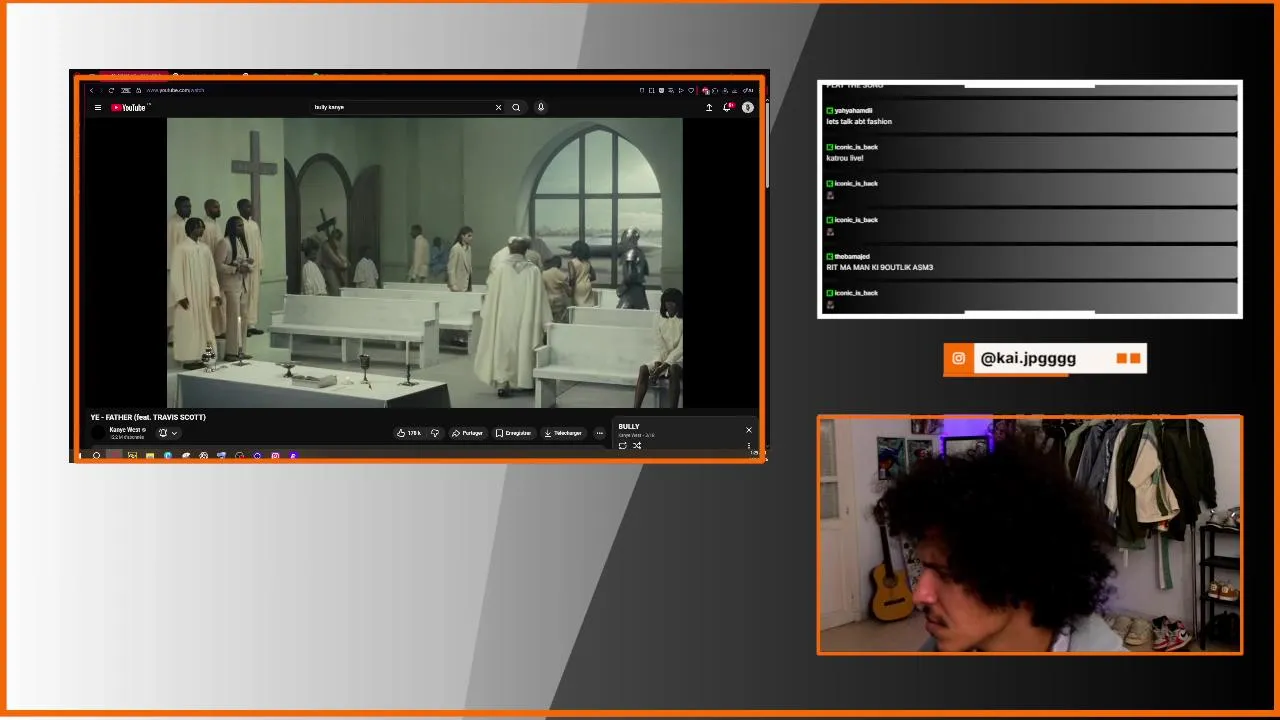The image size is (1280, 720).
Task: Start voice search with the microphone icon
Action: coord(541,107)
